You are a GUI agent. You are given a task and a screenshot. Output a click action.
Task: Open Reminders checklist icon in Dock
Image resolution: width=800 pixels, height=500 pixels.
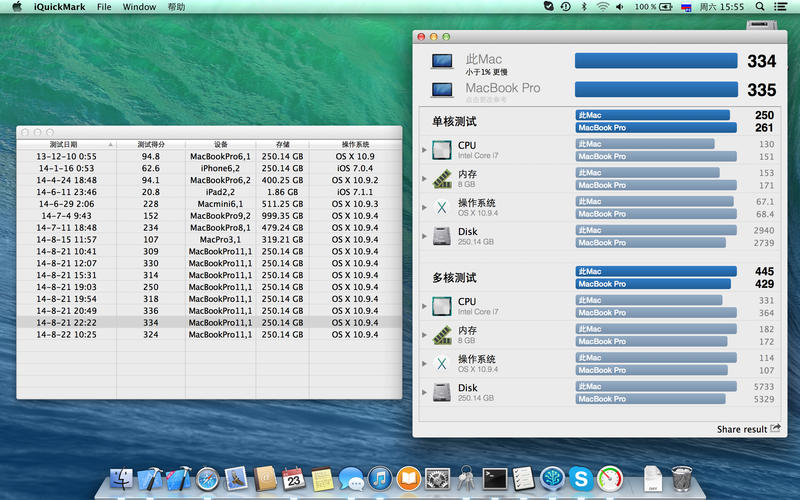[x=523, y=479]
